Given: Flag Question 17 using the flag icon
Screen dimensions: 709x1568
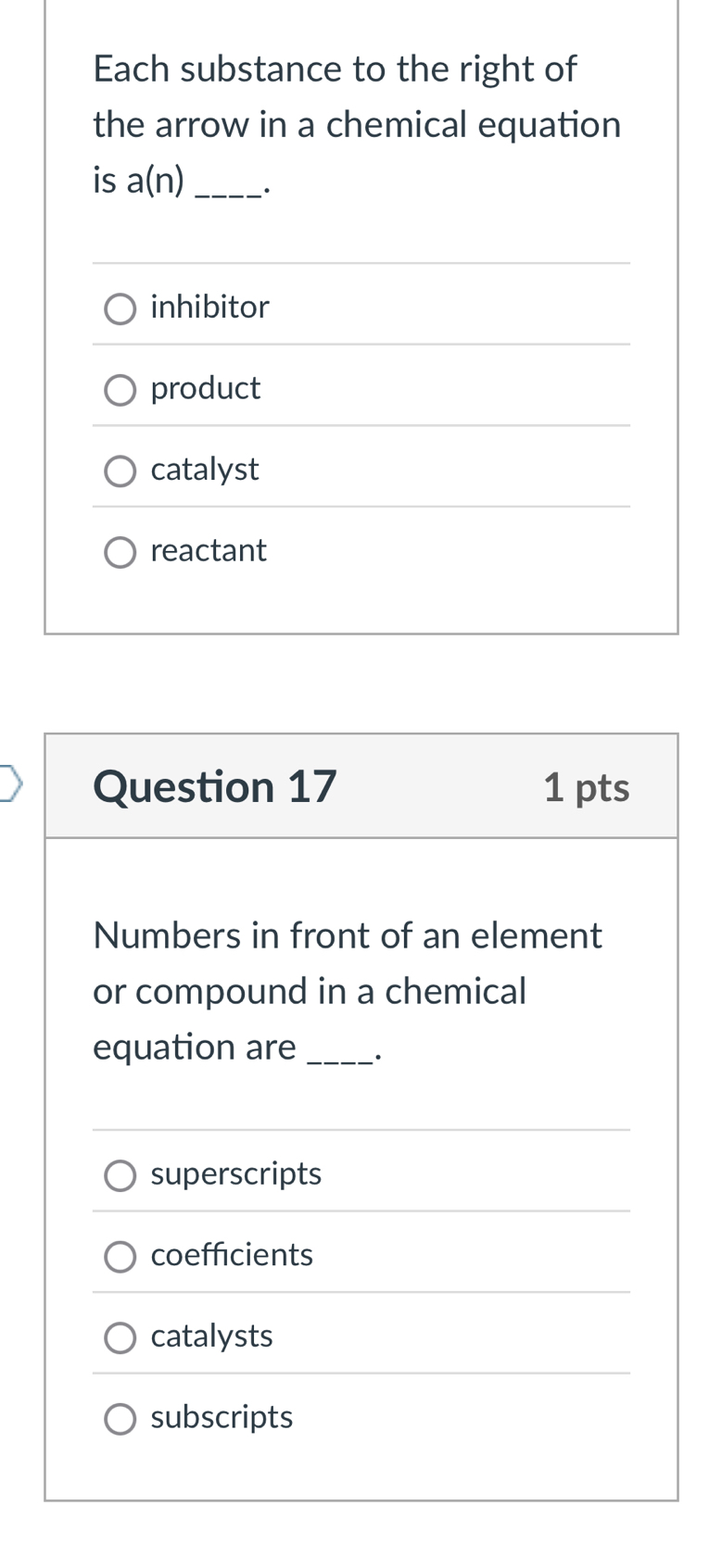Looking at the screenshot, I should [x=10, y=783].
